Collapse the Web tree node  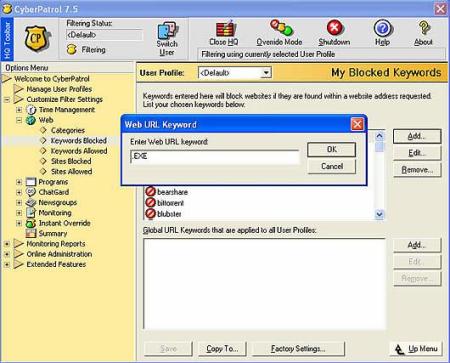19,120
